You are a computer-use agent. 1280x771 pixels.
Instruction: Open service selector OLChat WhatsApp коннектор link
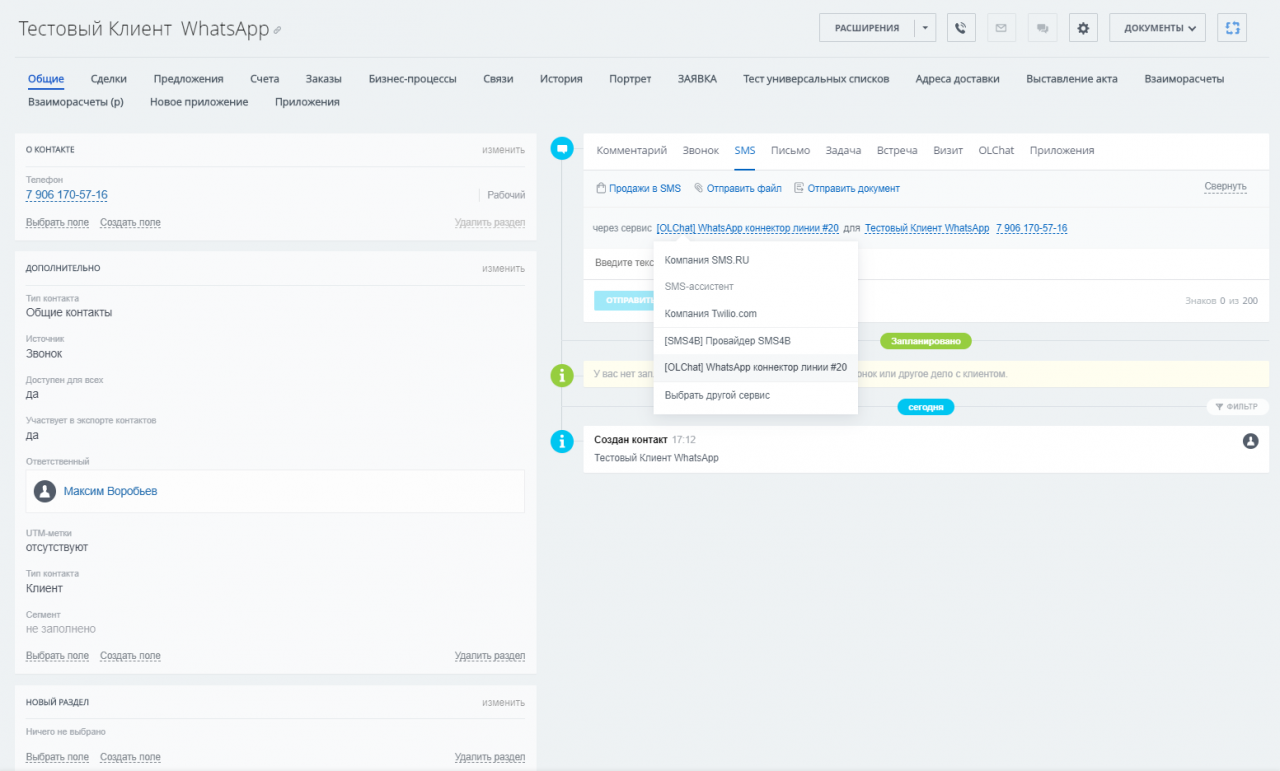(x=747, y=228)
